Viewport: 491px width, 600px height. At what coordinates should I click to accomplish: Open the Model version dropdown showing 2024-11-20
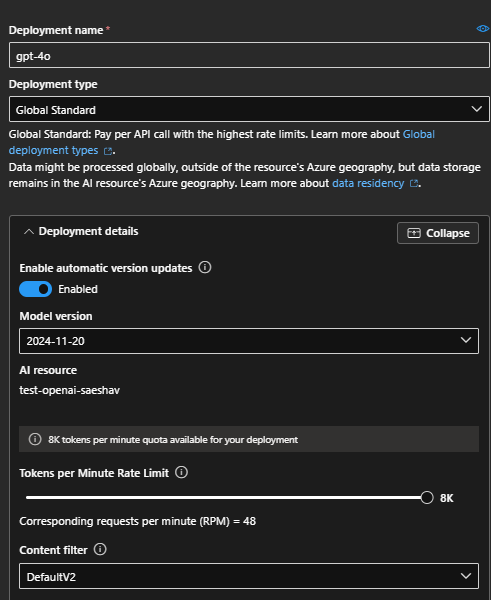point(249,341)
